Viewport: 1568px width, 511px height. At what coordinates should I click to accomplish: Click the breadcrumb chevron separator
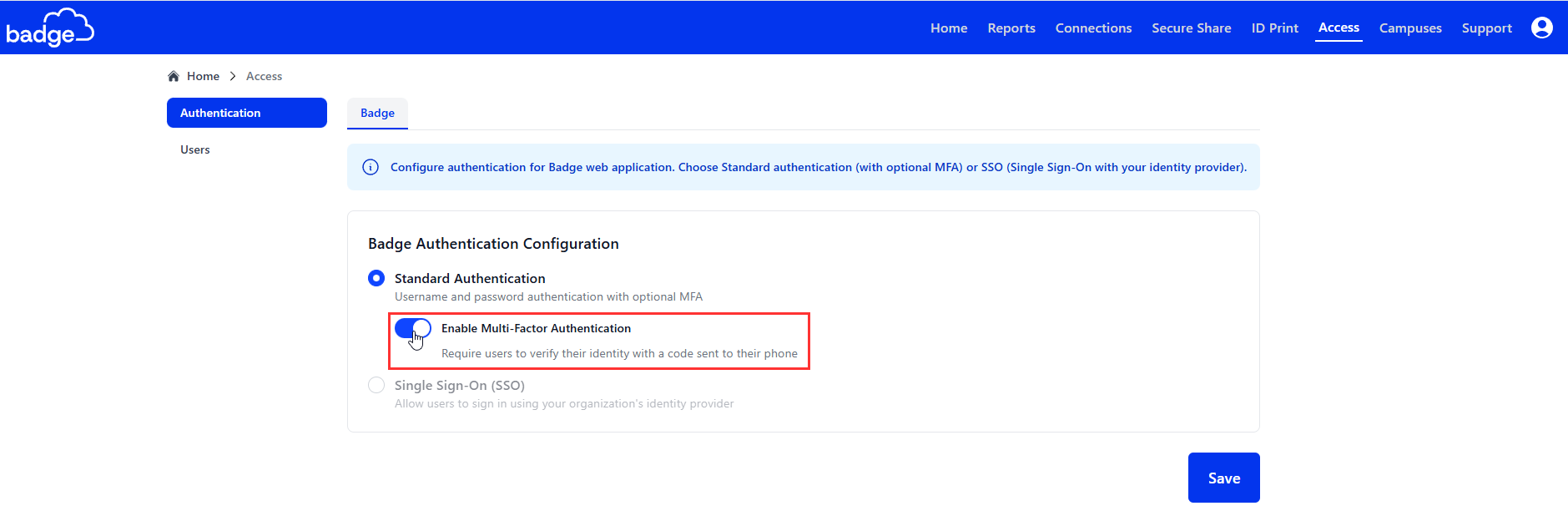[x=233, y=76]
